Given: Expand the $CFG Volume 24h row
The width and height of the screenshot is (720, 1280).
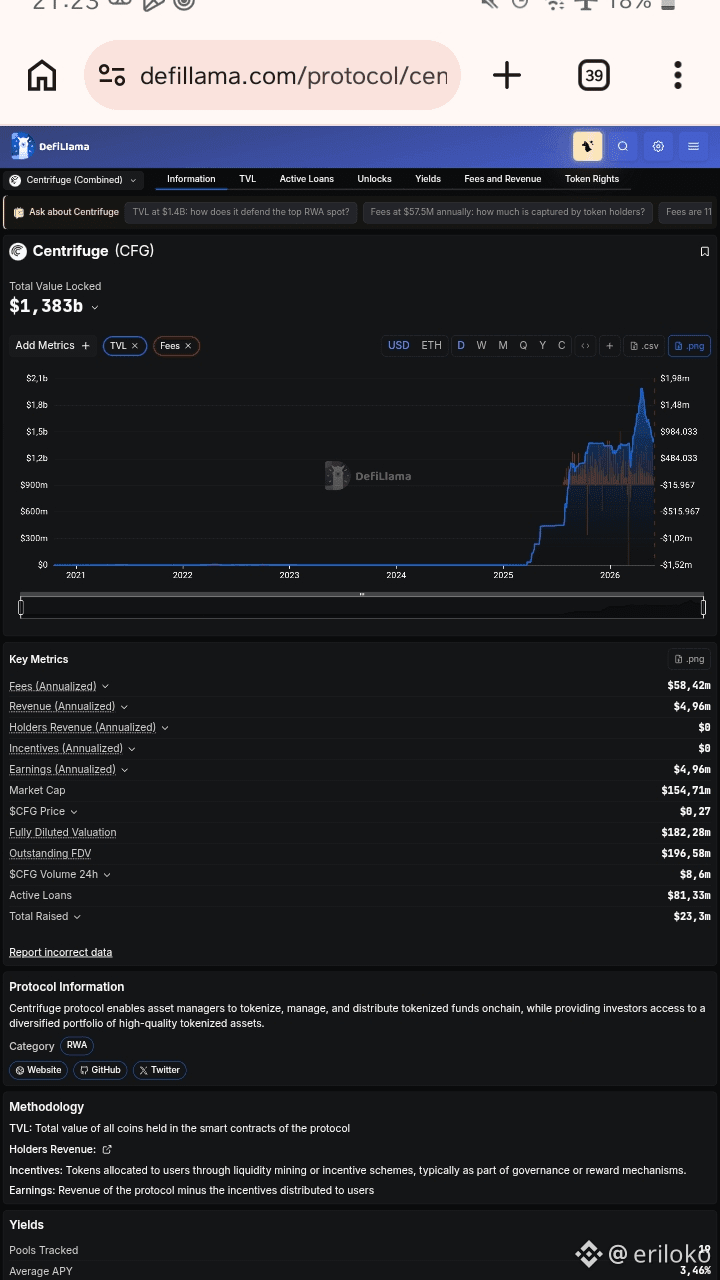Looking at the screenshot, I should 60,875.
